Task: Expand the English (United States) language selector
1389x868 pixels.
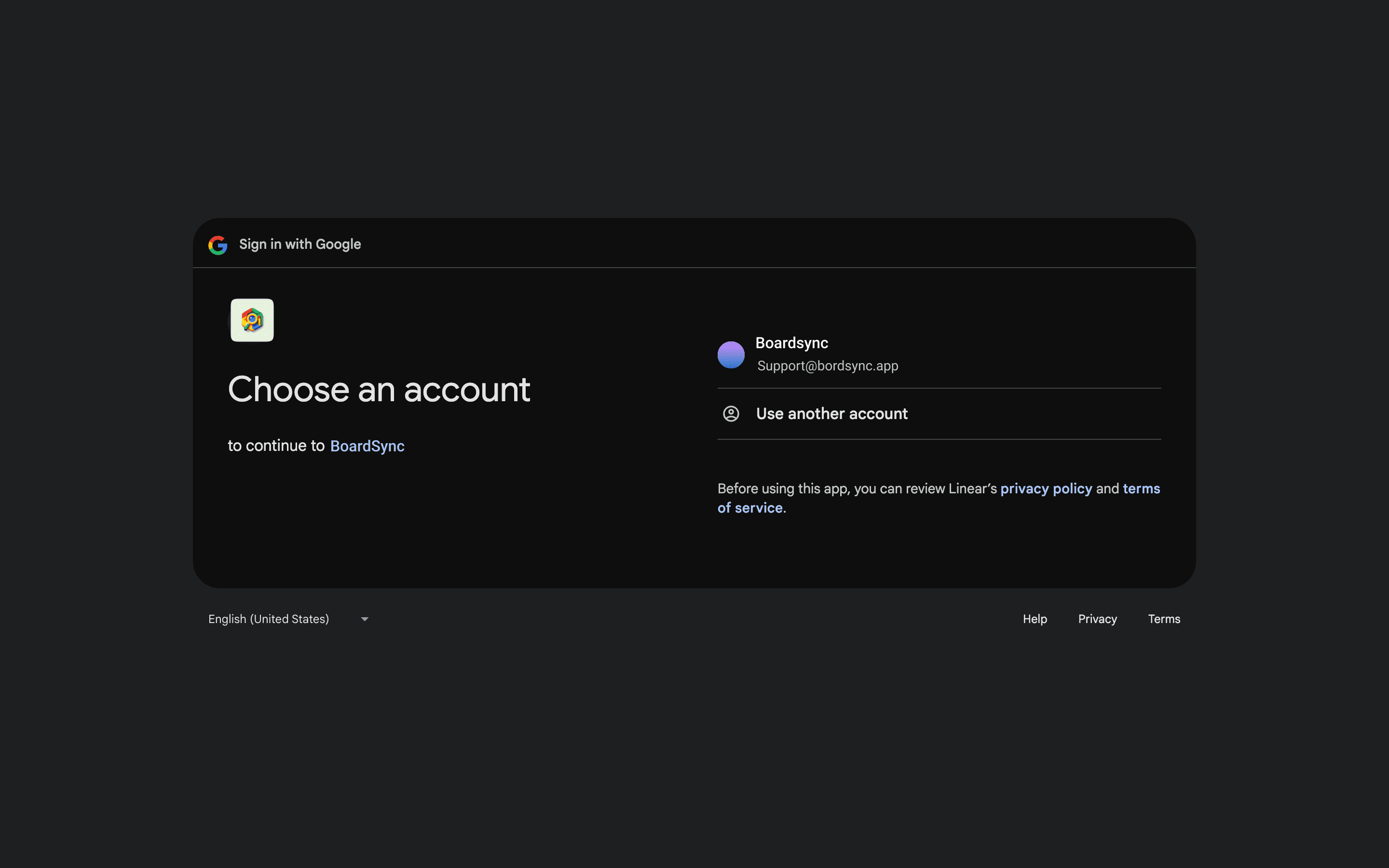Action: [269, 619]
